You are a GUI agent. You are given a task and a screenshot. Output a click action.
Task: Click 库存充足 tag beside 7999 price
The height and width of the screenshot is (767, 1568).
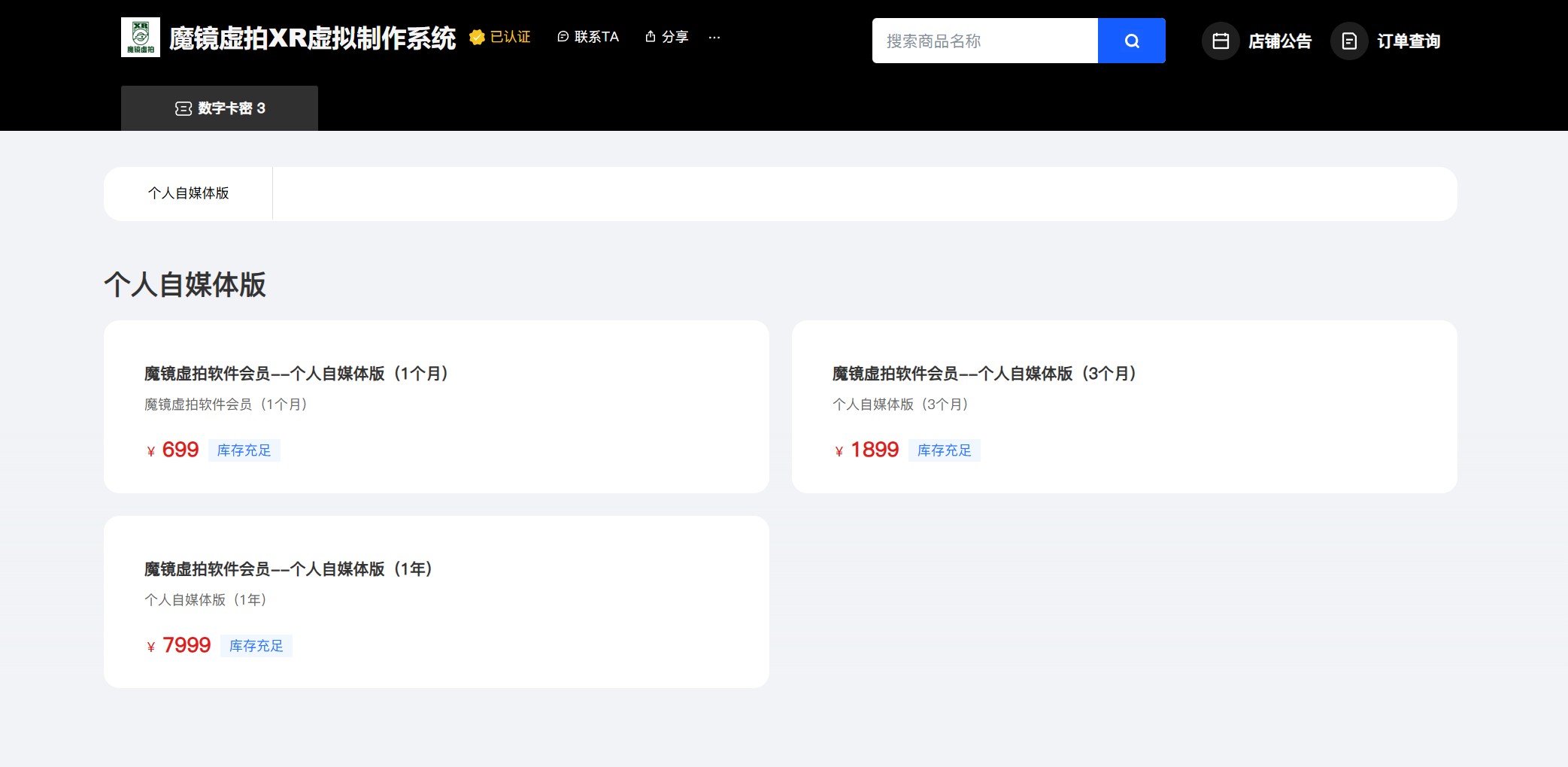(256, 646)
